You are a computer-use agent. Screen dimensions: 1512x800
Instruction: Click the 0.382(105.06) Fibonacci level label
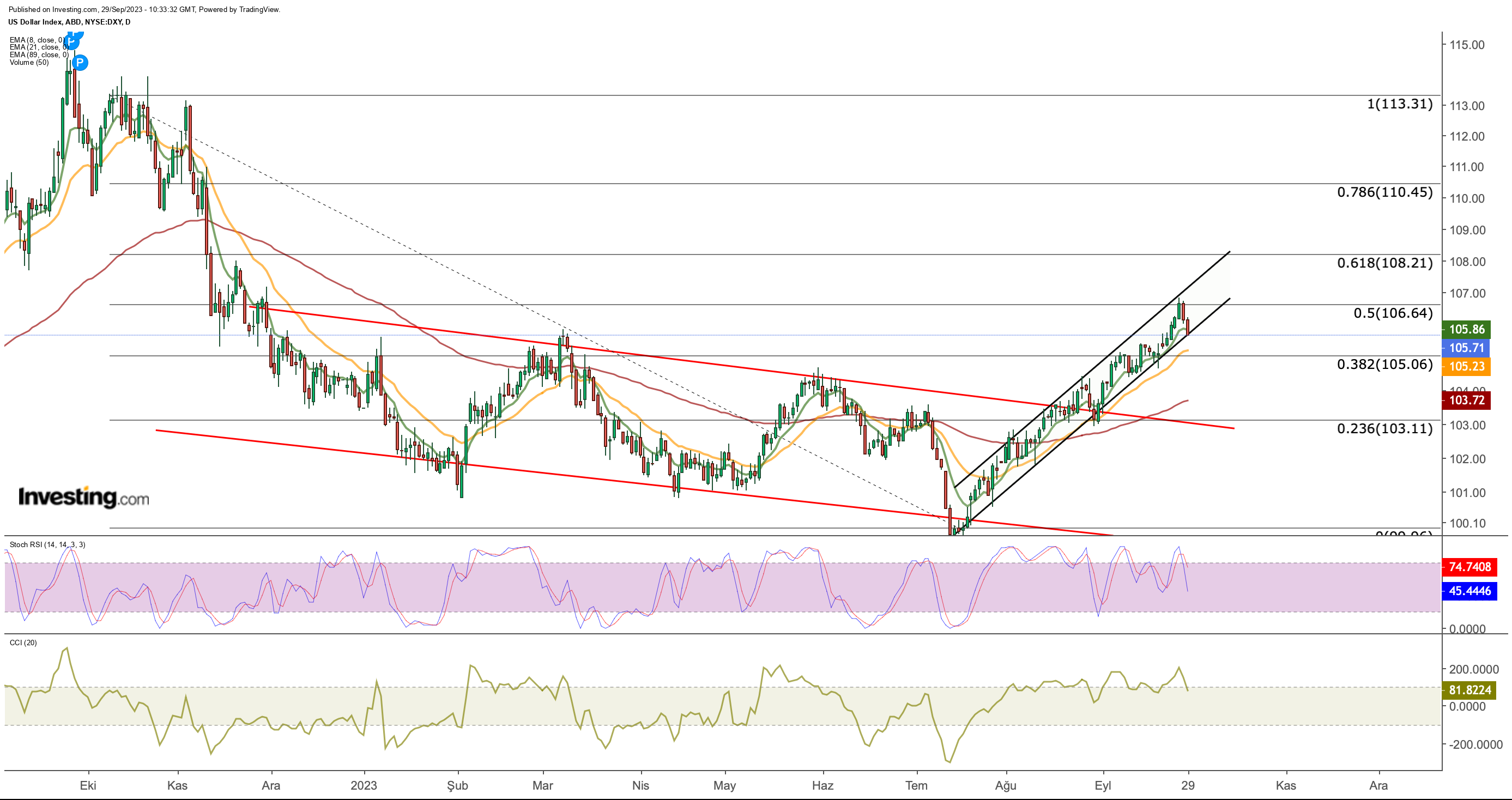(x=1385, y=364)
